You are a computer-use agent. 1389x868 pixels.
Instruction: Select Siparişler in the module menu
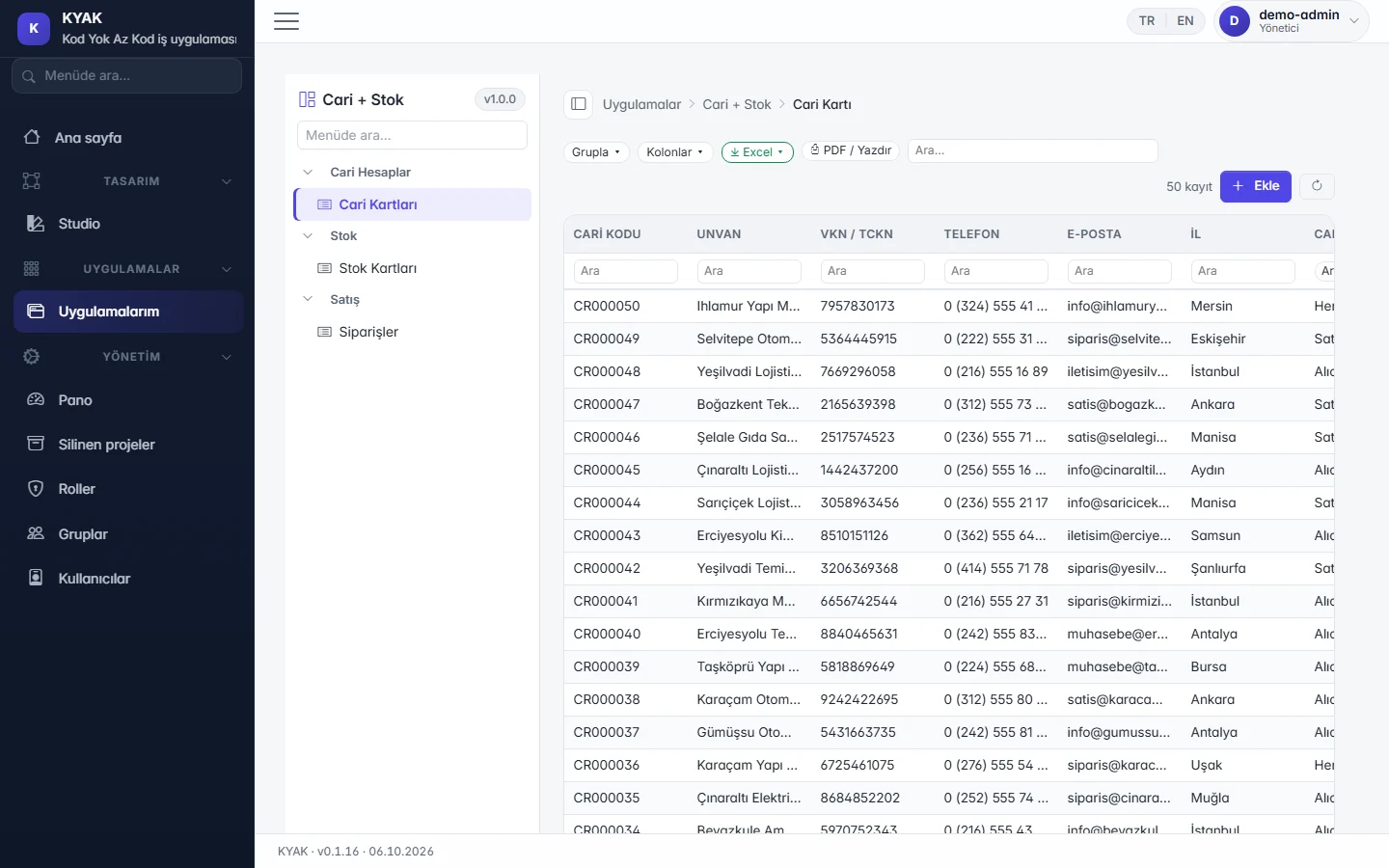click(x=413, y=332)
